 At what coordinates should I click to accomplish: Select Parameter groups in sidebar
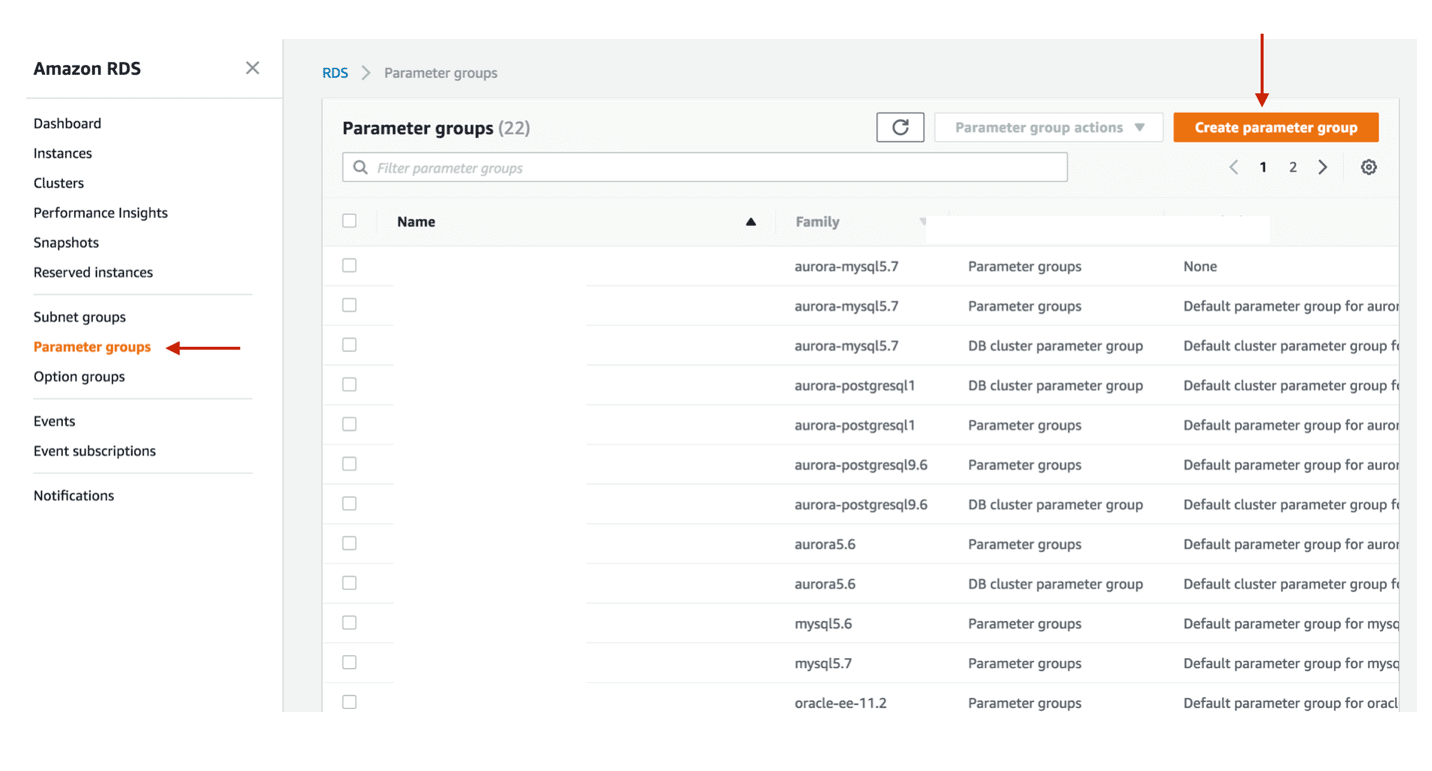click(92, 347)
